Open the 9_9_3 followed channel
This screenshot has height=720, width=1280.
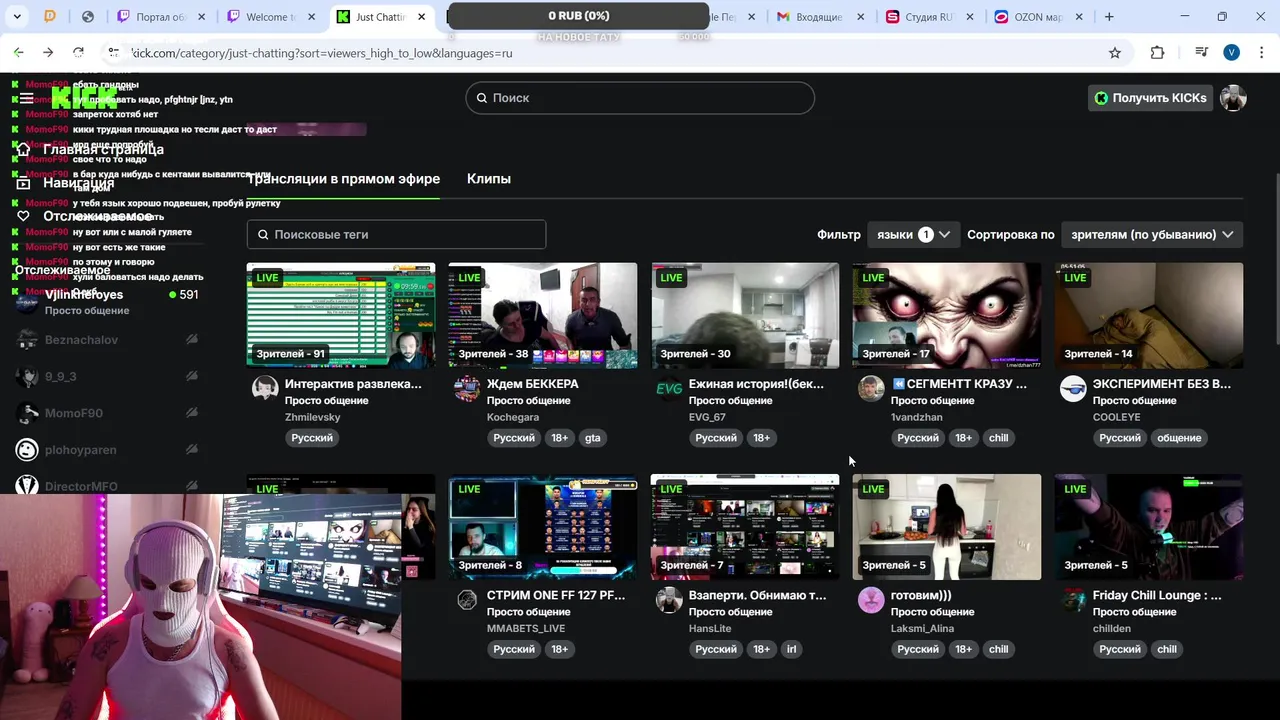click(108, 376)
